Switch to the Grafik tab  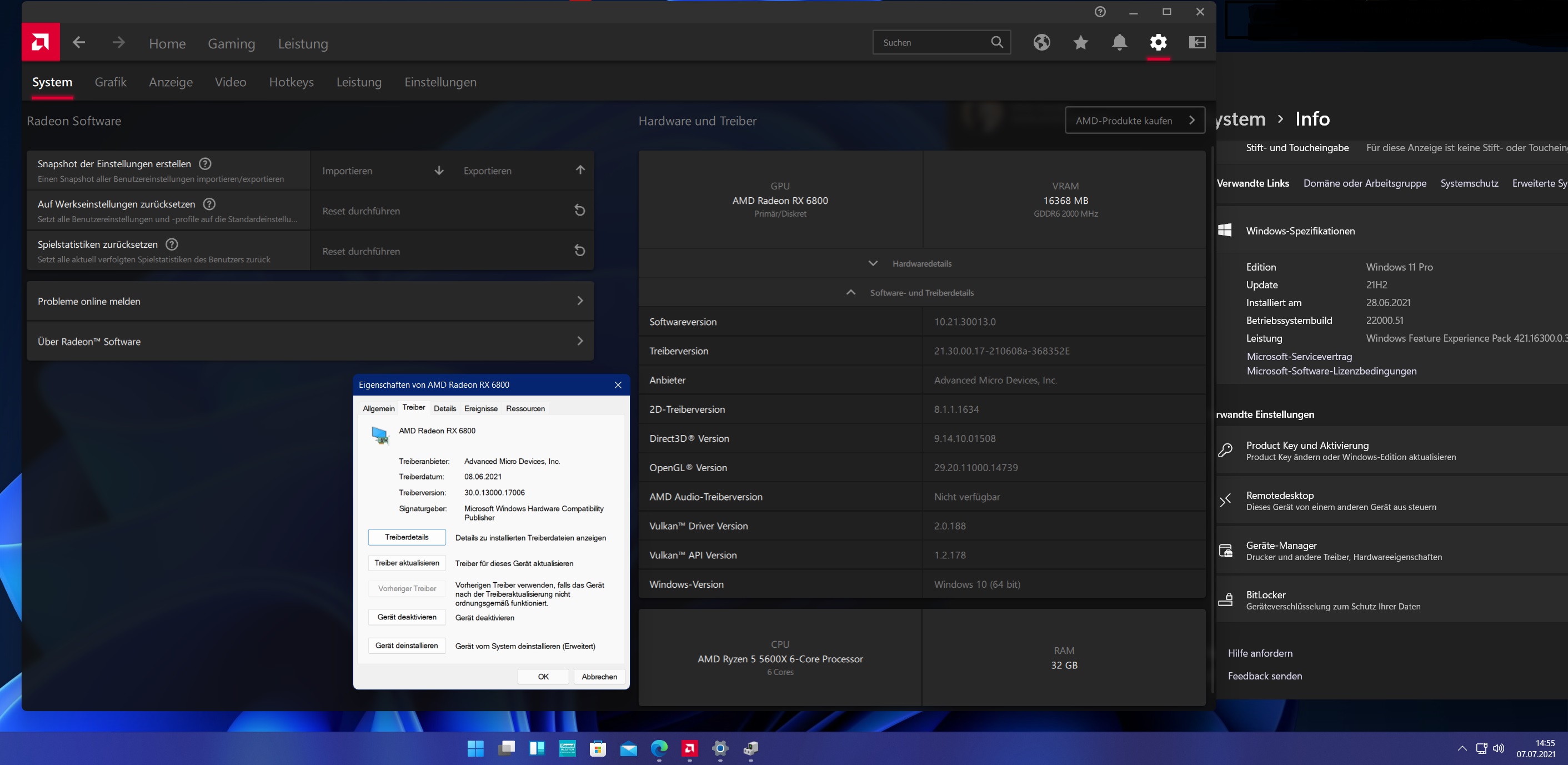click(x=110, y=82)
